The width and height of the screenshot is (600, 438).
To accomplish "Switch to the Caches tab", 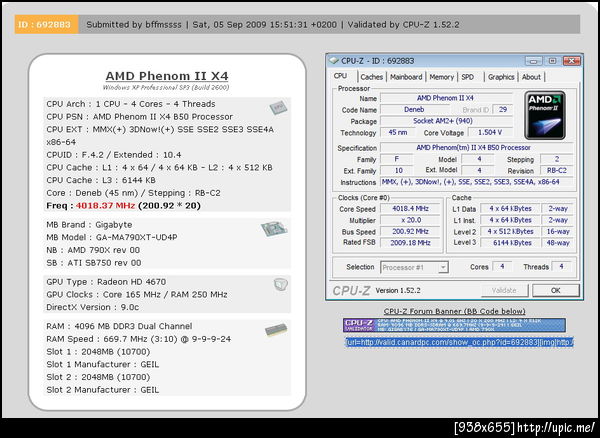I will click(372, 77).
